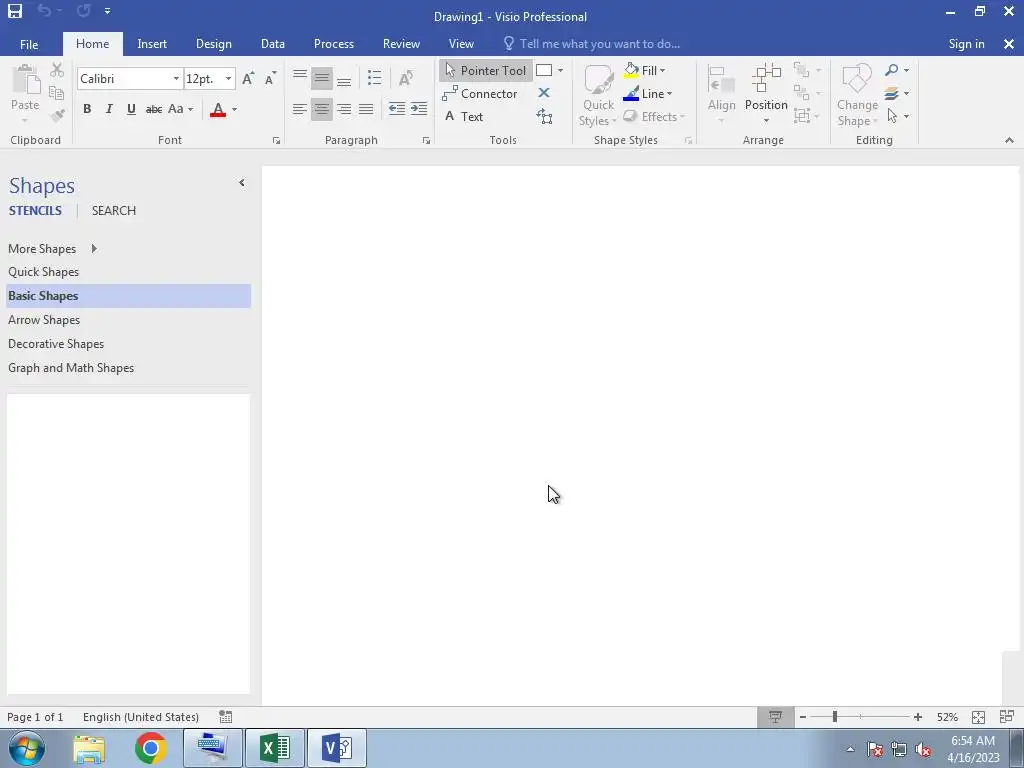Expand the More Shapes submenu
Screen dimensions: 1024x768
tap(94, 248)
